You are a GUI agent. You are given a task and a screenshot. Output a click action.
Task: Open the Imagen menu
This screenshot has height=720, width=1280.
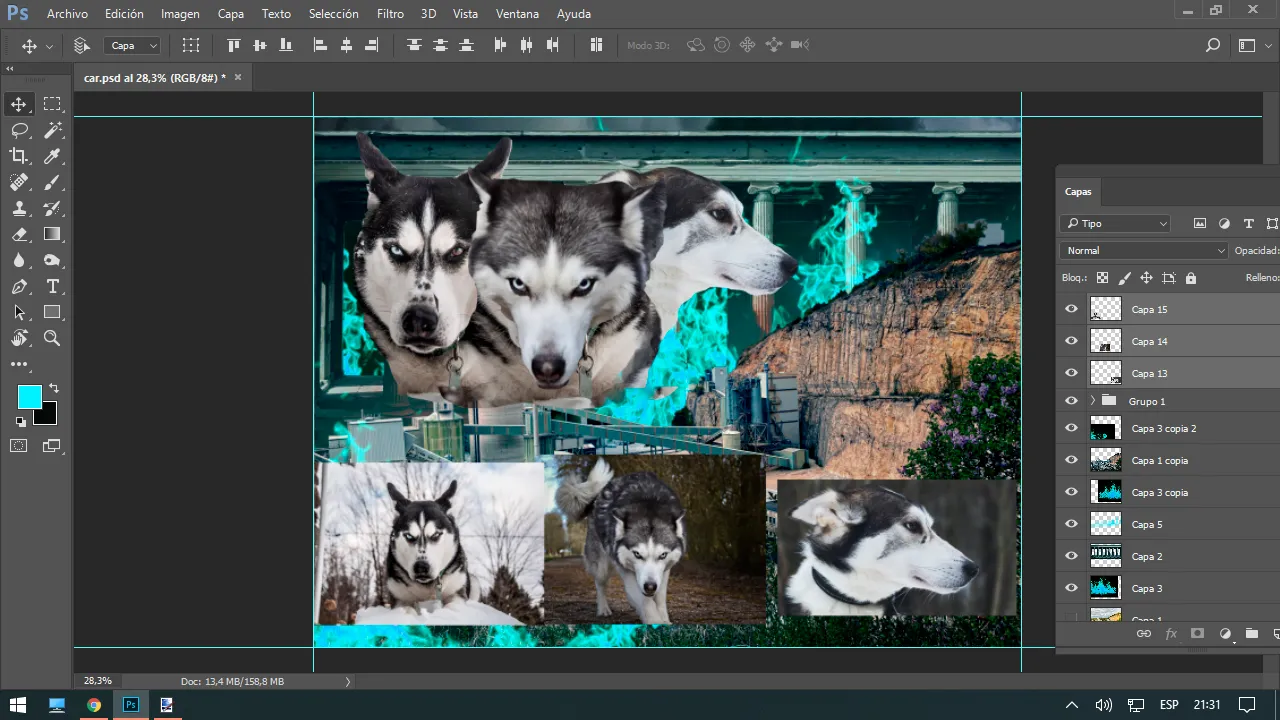tap(180, 14)
